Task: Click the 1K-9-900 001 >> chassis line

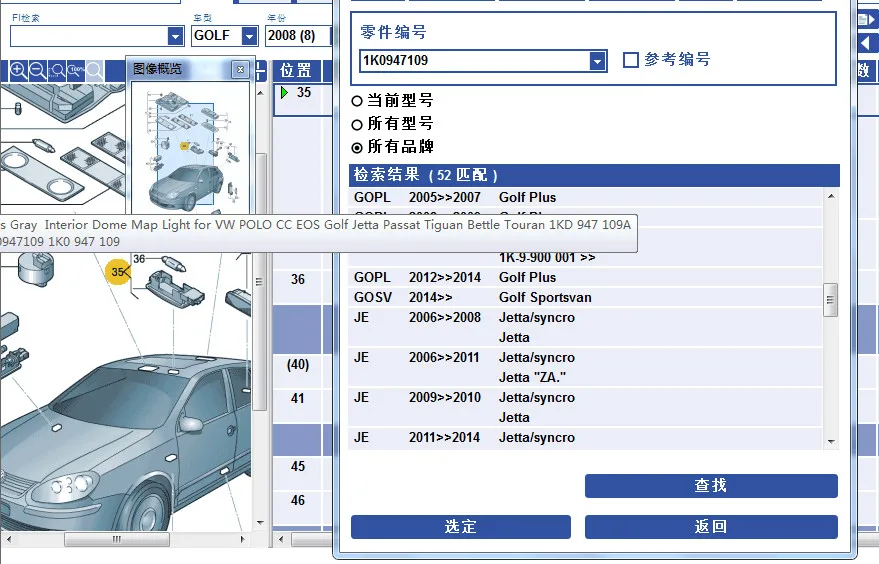Action: [547, 258]
